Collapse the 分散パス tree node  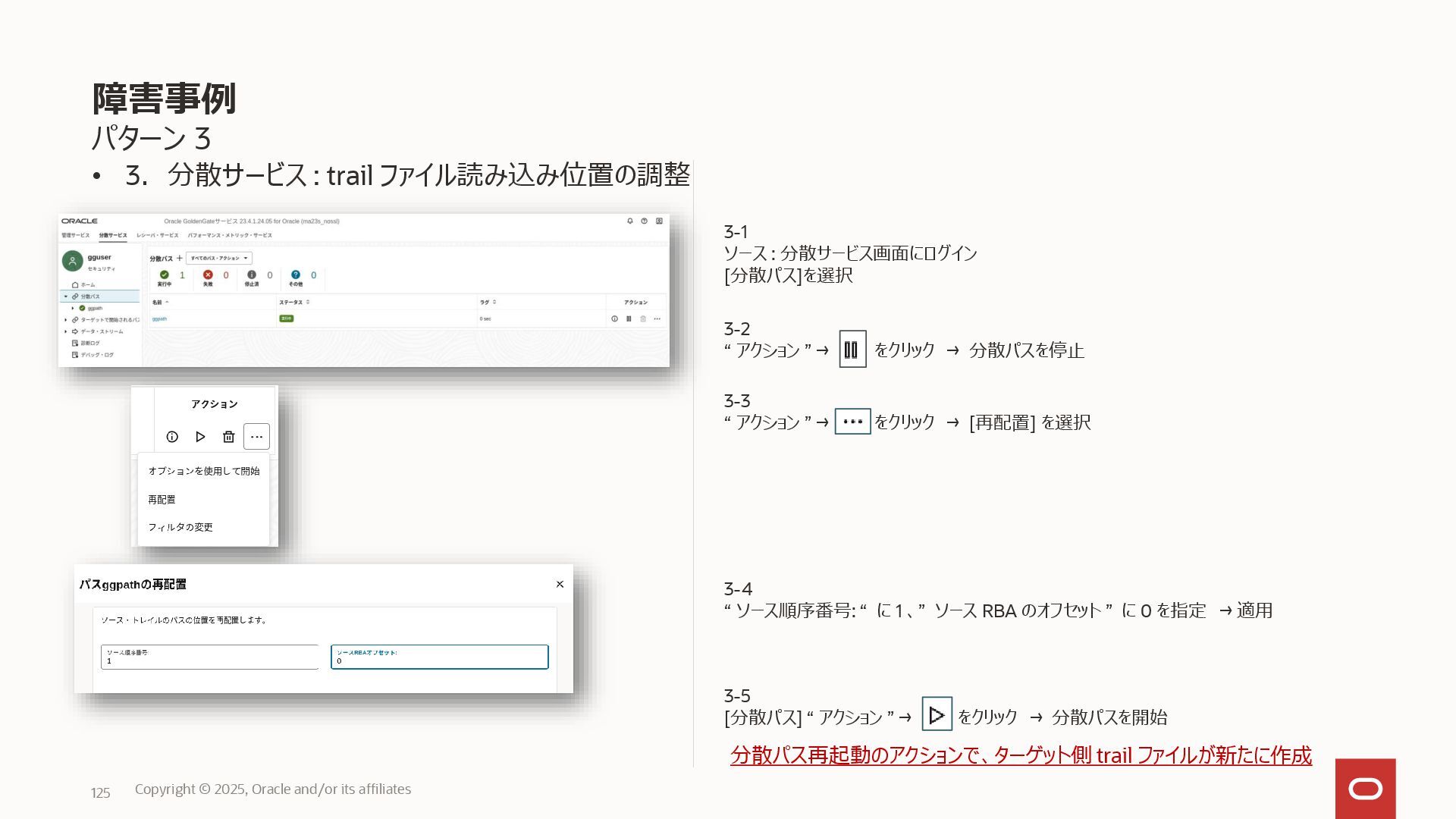66,297
